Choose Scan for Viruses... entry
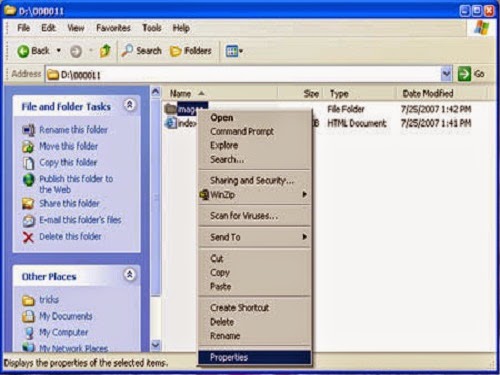 [255, 216]
